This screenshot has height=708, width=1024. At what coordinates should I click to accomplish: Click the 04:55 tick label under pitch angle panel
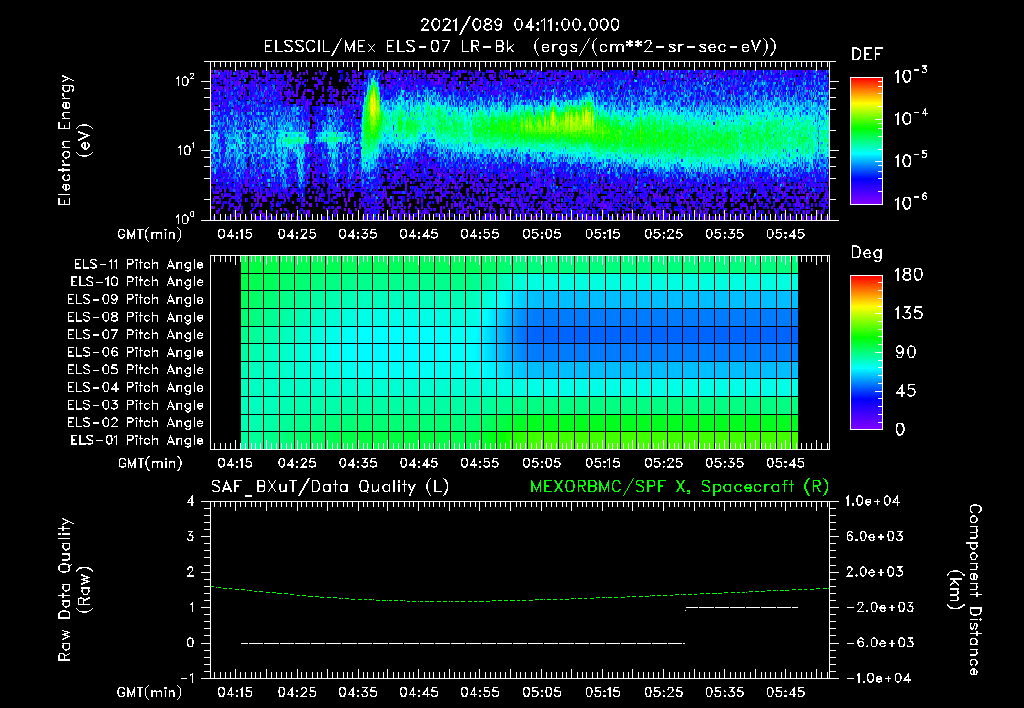click(480, 463)
